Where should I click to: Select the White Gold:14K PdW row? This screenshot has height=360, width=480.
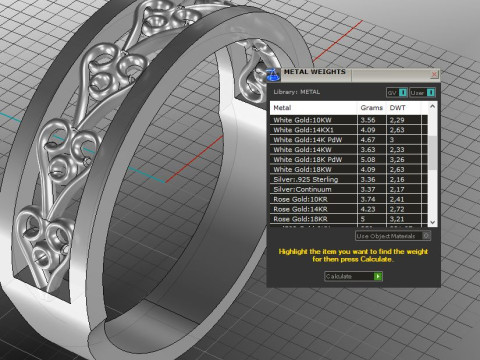pyautogui.click(x=349, y=140)
